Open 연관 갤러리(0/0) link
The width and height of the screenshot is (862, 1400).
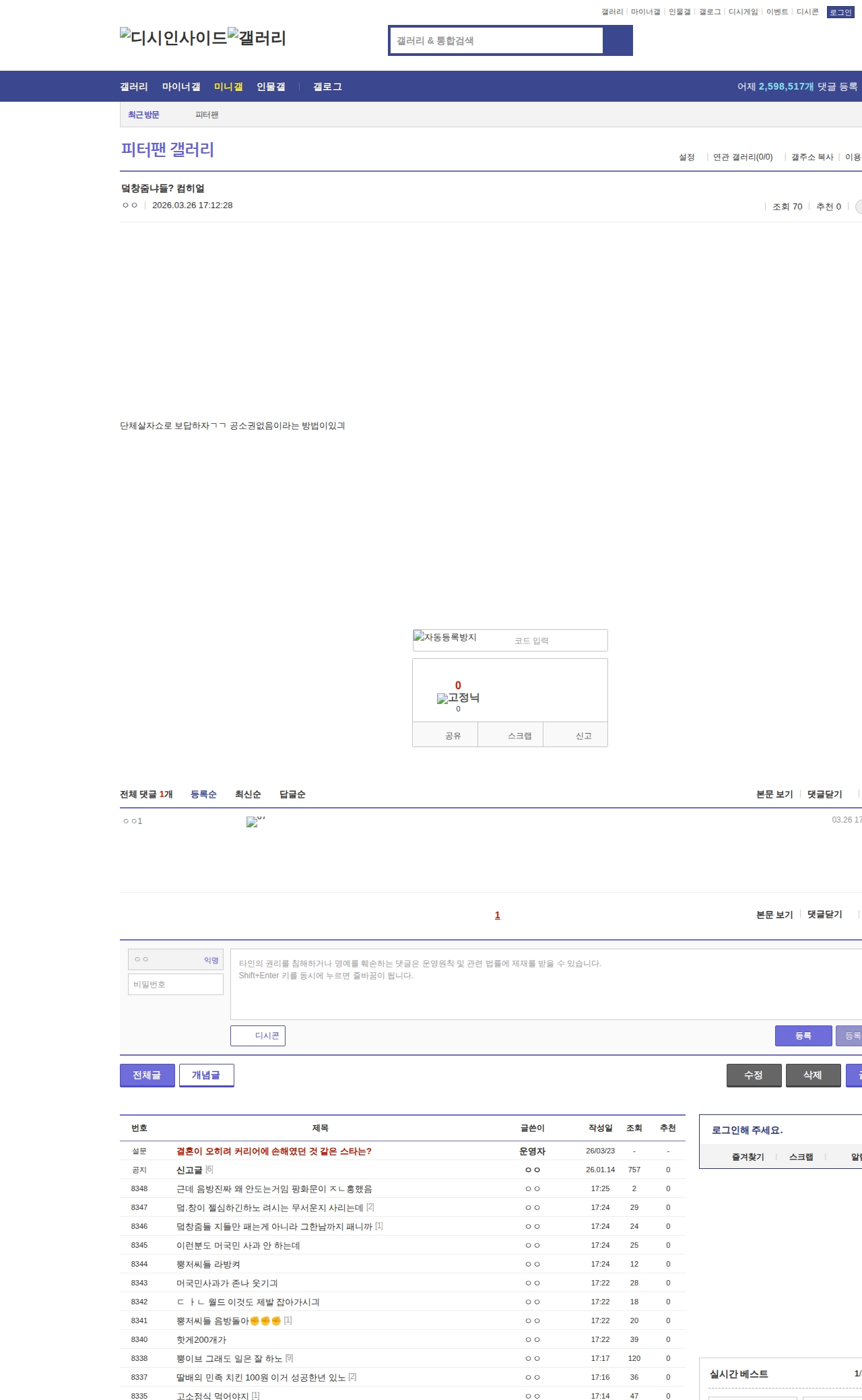point(743,157)
